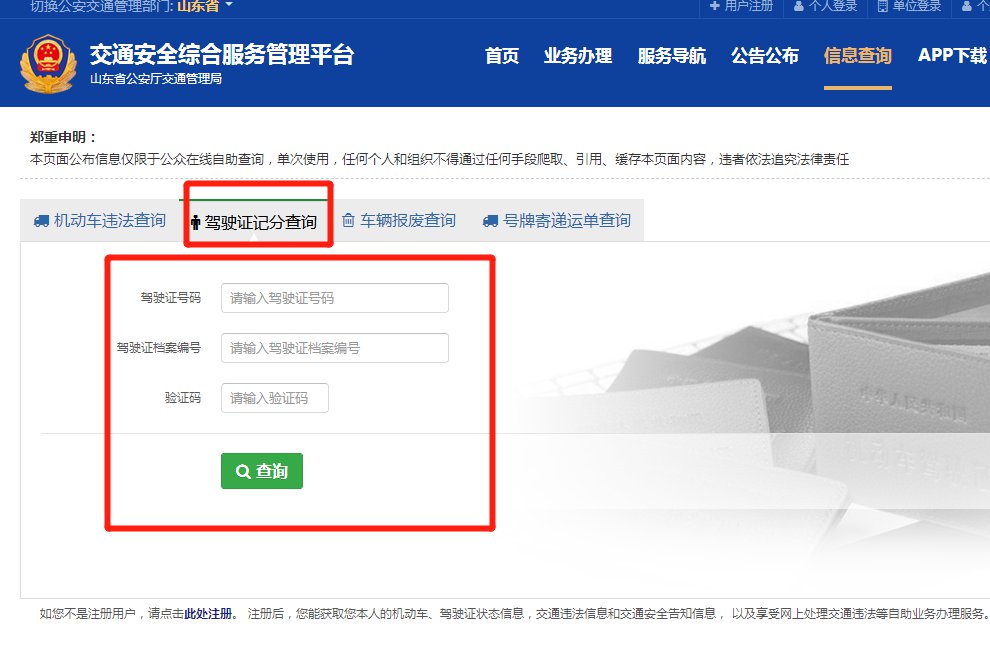Click trash icon on 车辆报废查询 tab
The image size is (990, 658).
(x=348, y=221)
